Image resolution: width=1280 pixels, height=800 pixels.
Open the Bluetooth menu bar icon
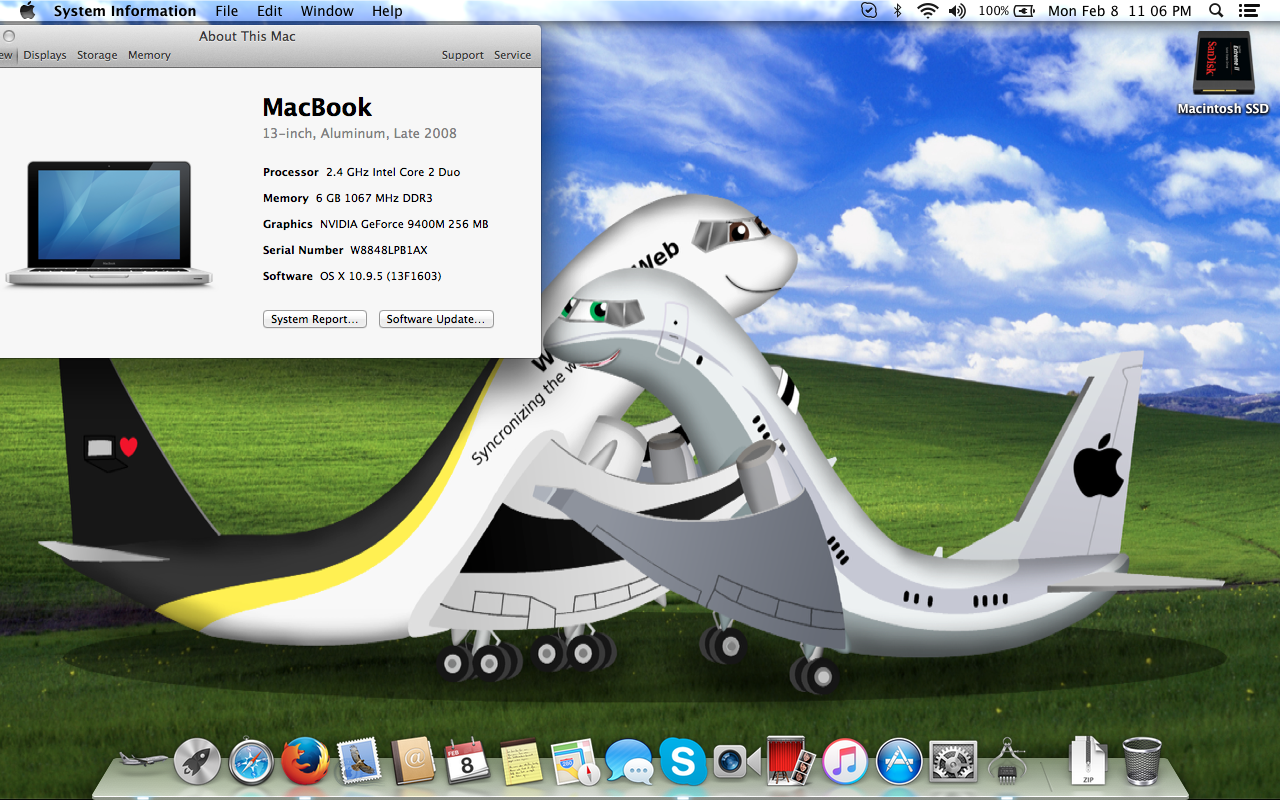(897, 11)
